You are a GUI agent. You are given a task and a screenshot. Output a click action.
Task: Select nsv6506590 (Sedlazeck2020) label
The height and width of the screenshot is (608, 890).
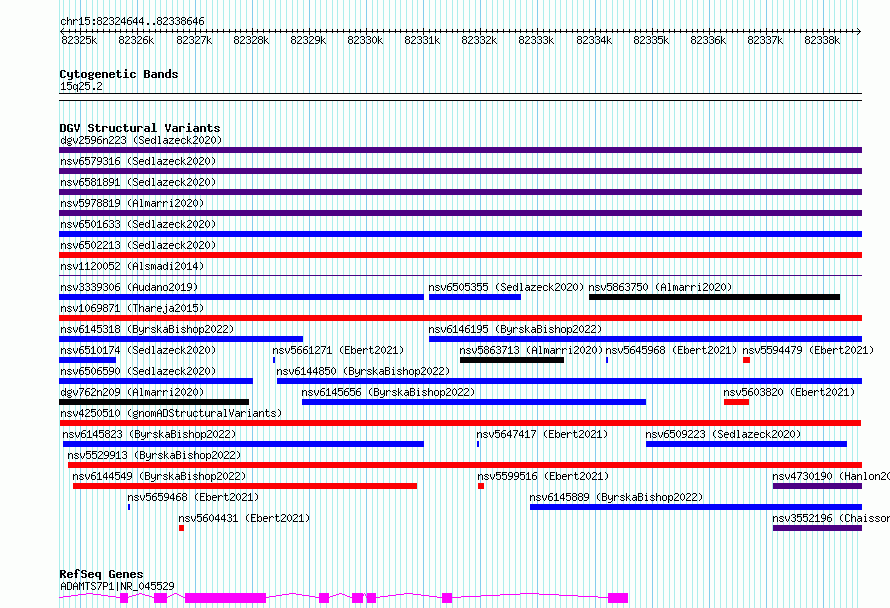138,371
